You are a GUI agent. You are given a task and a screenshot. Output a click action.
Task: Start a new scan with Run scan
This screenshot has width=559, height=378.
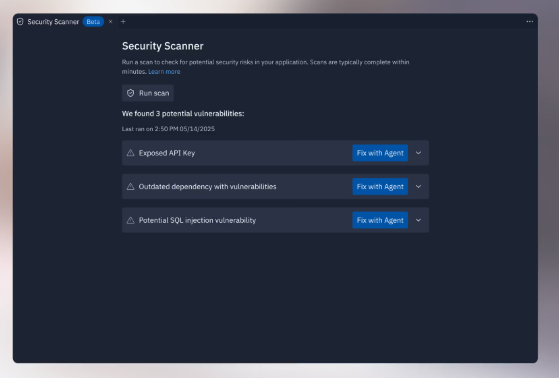click(148, 93)
